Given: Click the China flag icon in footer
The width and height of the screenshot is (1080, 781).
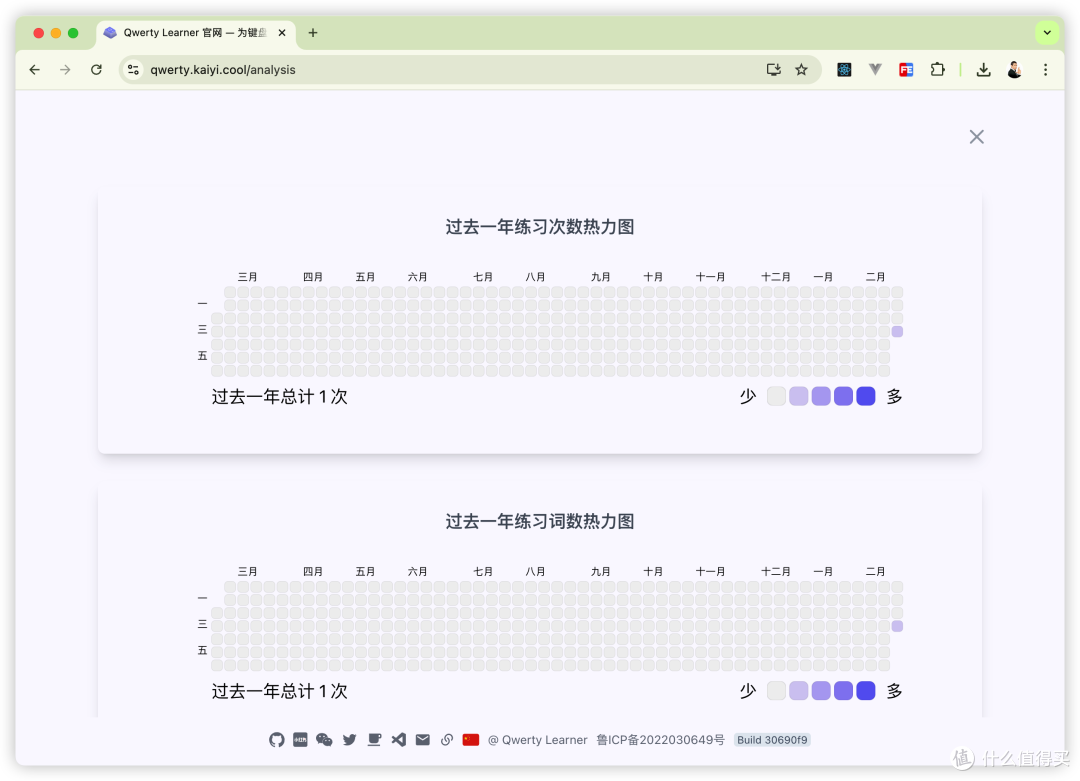Looking at the screenshot, I should [x=470, y=740].
